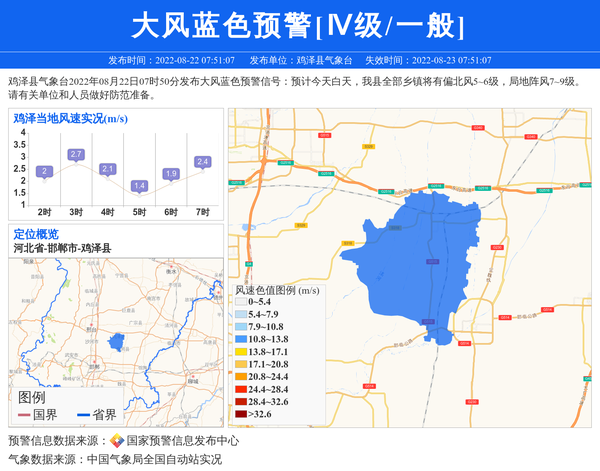This screenshot has width=600, height=471.
Task: Click the 发布单位 鸡泽县气象台 text
Action: (301, 60)
